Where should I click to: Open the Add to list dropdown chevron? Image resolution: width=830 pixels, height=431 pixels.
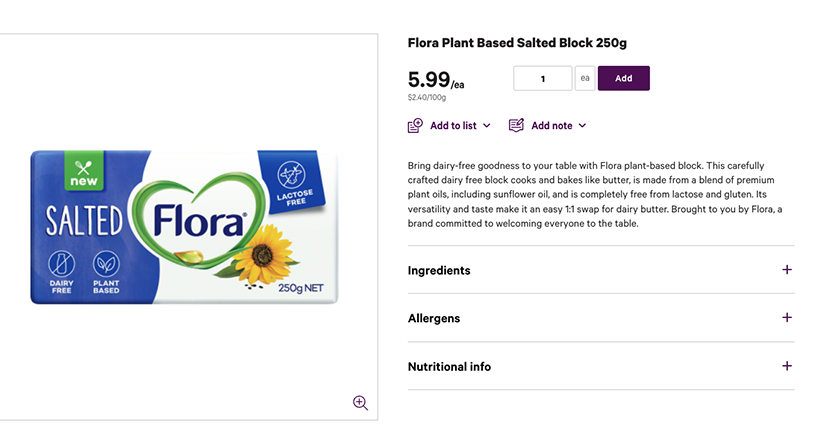point(487,126)
